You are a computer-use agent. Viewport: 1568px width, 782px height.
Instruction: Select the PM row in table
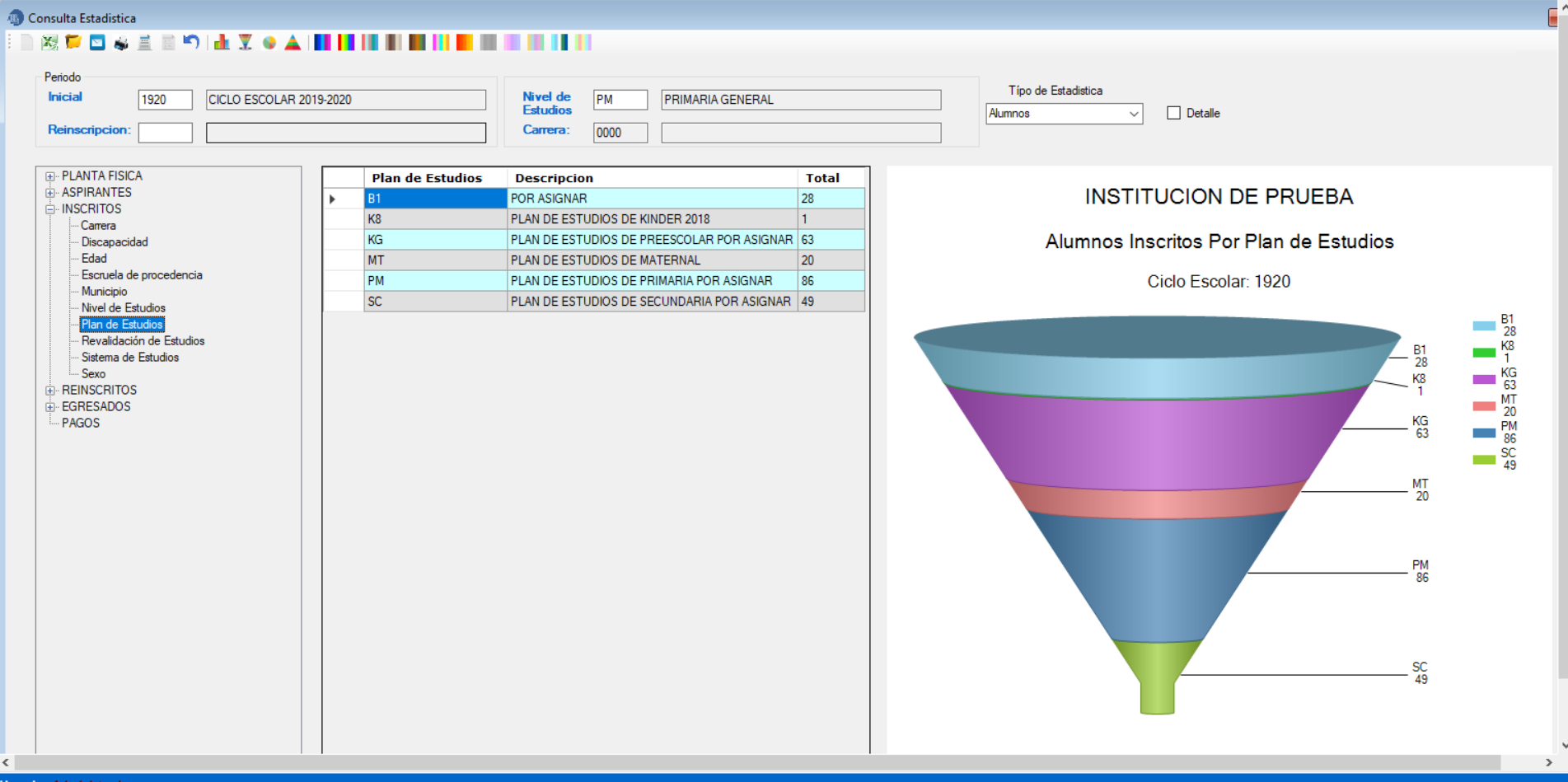click(434, 281)
